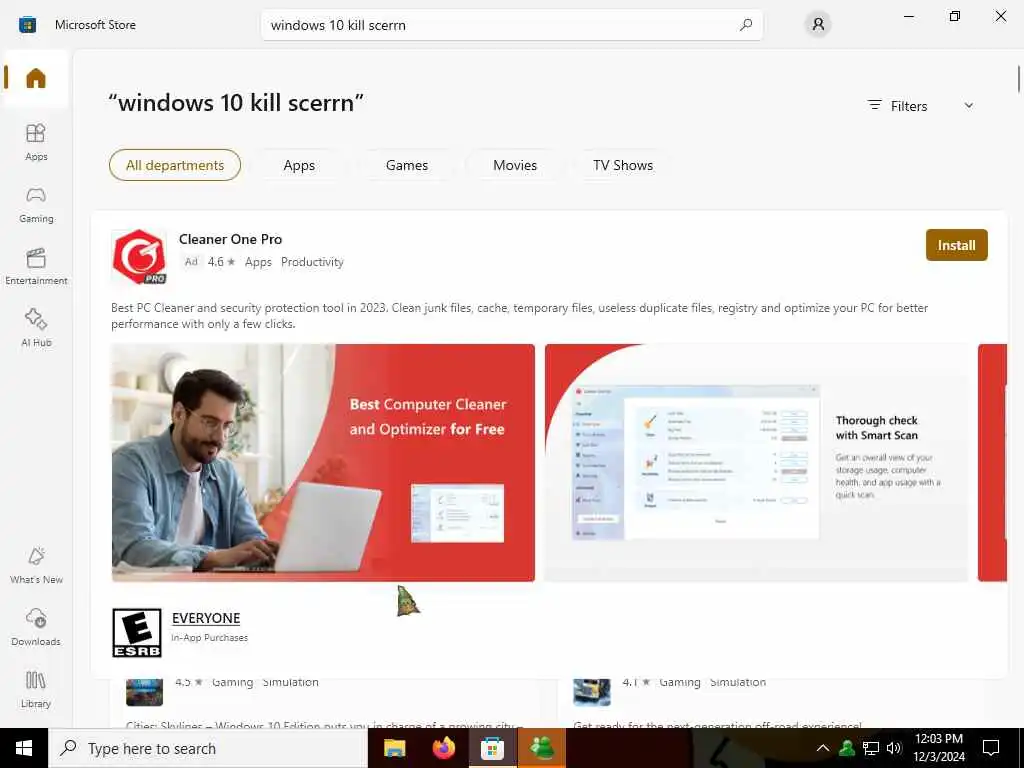The width and height of the screenshot is (1024, 768).
Task: Switch to the Games filter tab
Action: (407, 165)
